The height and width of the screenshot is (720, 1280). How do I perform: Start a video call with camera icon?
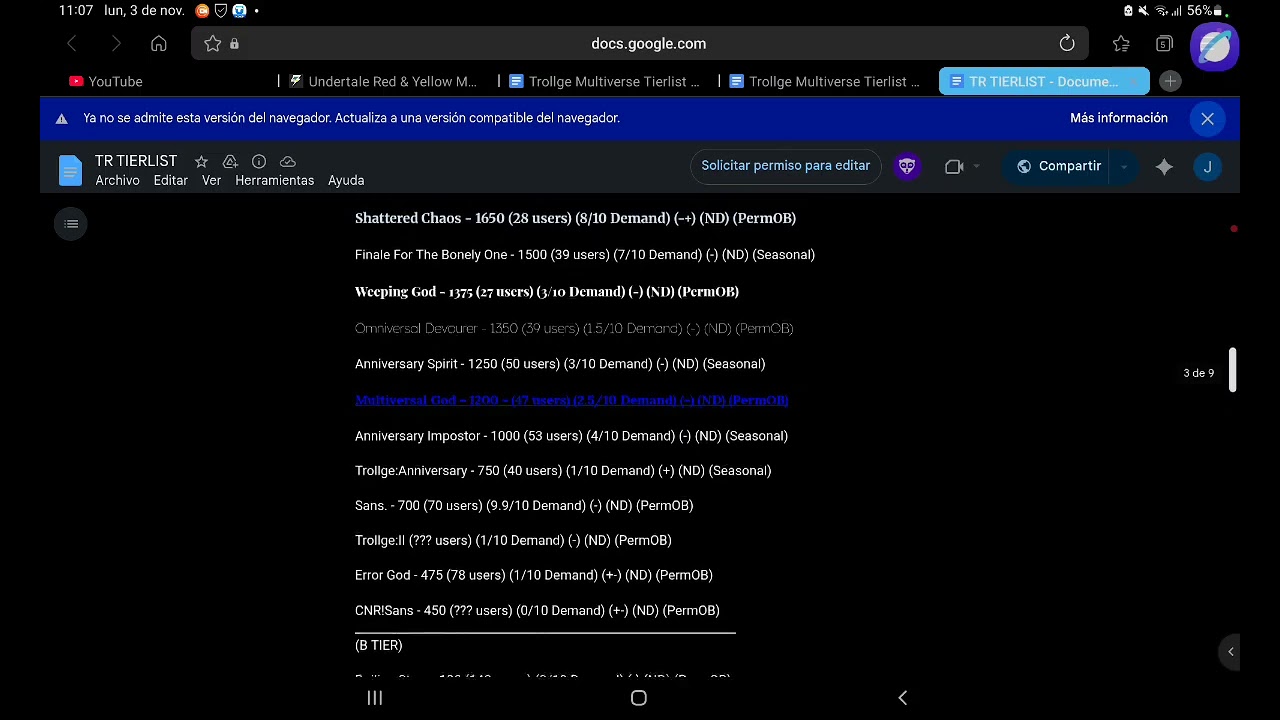(x=954, y=167)
